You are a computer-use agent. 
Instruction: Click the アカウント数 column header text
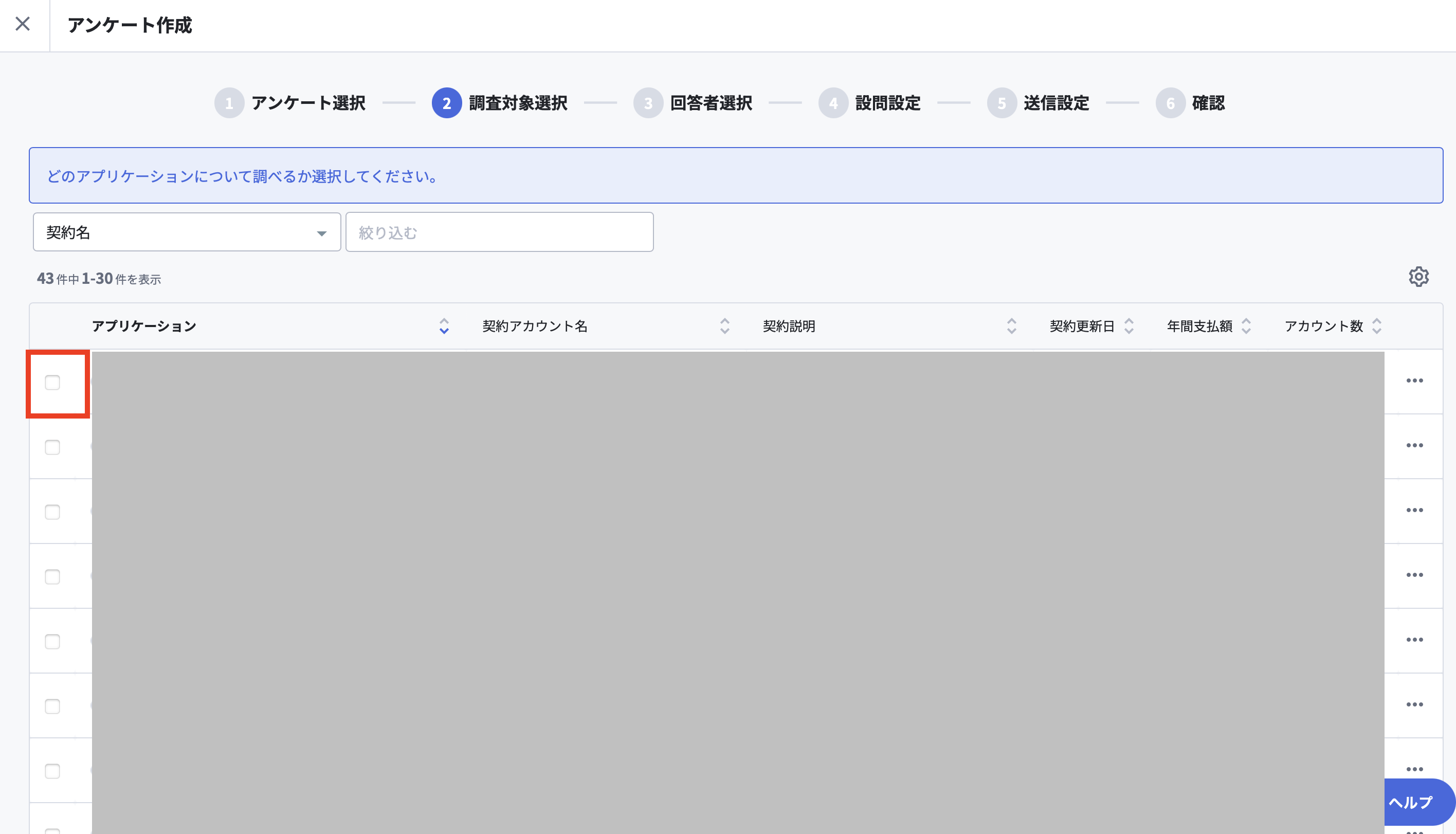pyautogui.click(x=1324, y=326)
